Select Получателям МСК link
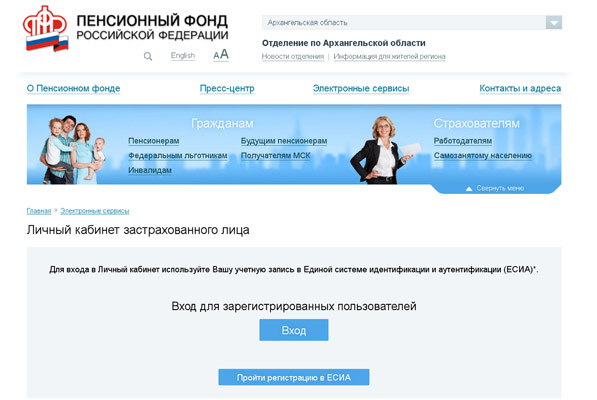597x400 pixels. 276,155
